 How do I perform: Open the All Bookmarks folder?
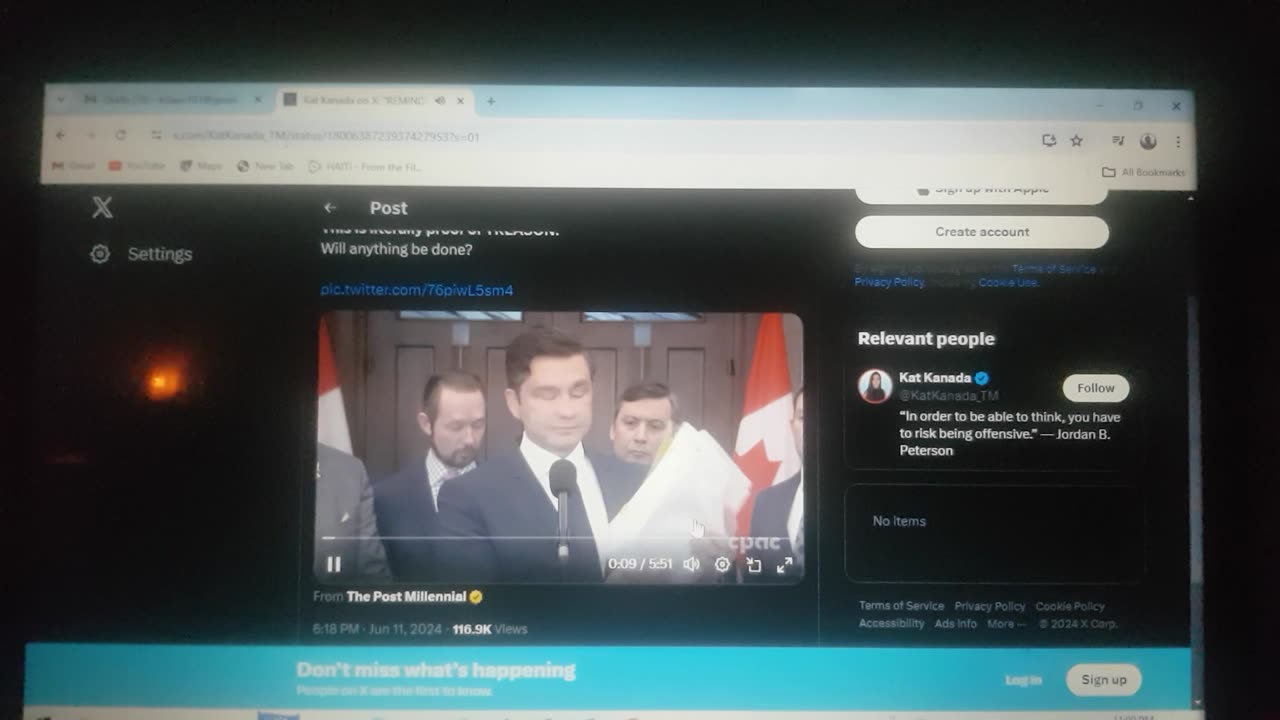[1143, 172]
